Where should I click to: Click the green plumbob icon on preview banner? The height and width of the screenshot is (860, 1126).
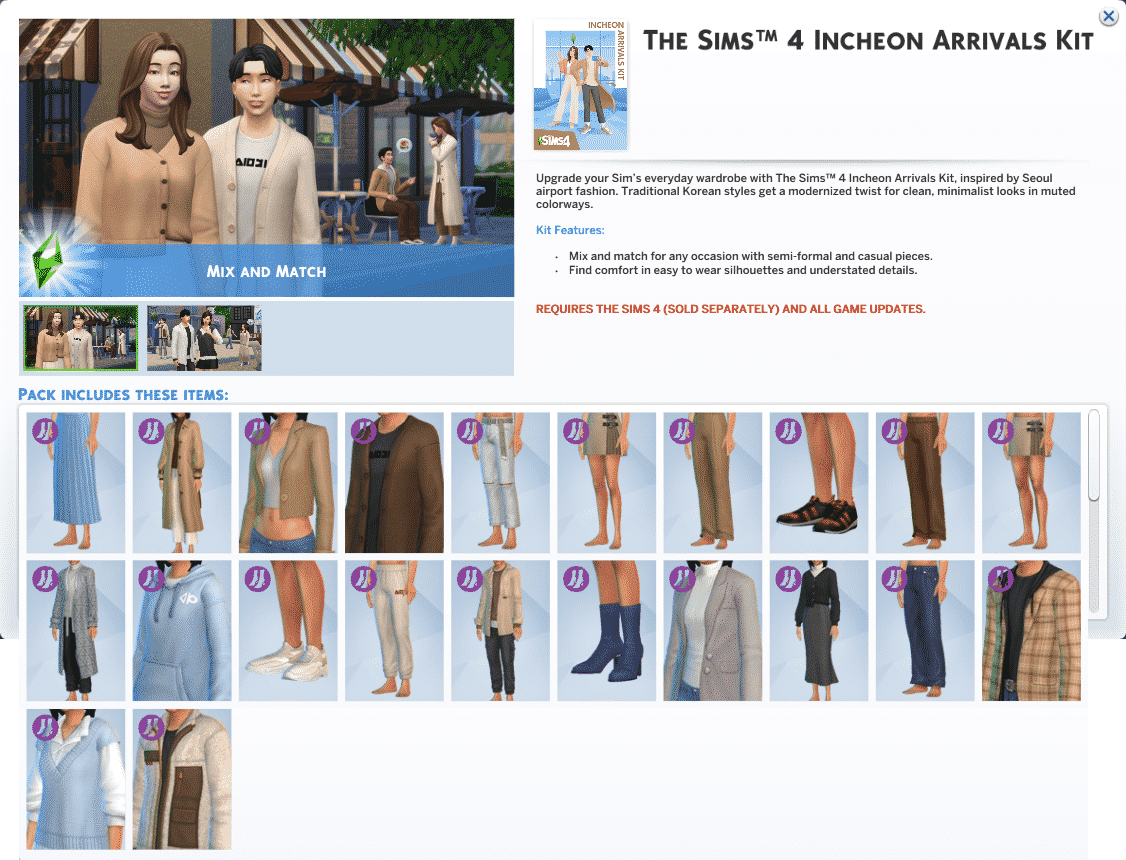pyautogui.click(x=49, y=259)
